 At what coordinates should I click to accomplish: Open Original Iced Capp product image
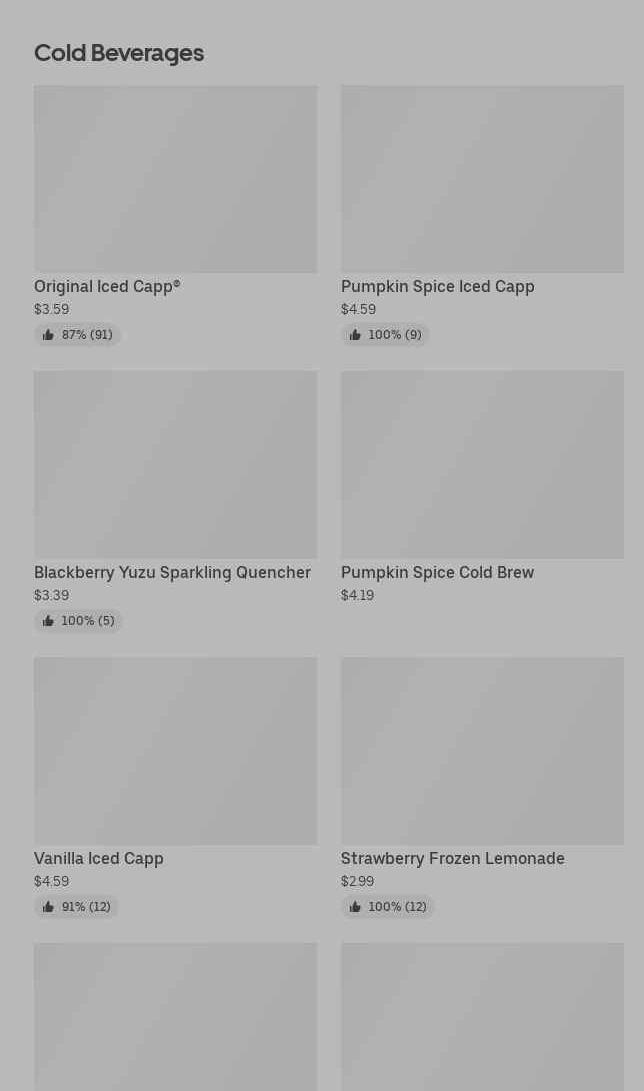pyautogui.click(x=175, y=179)
